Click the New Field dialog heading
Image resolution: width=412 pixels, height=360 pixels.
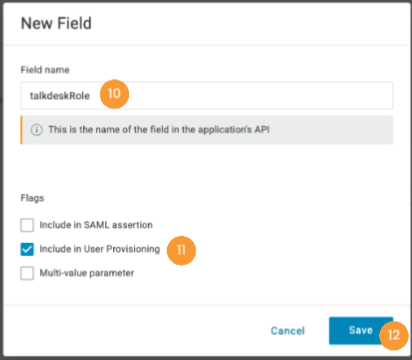pyautogui.click(x=56, y=23)
